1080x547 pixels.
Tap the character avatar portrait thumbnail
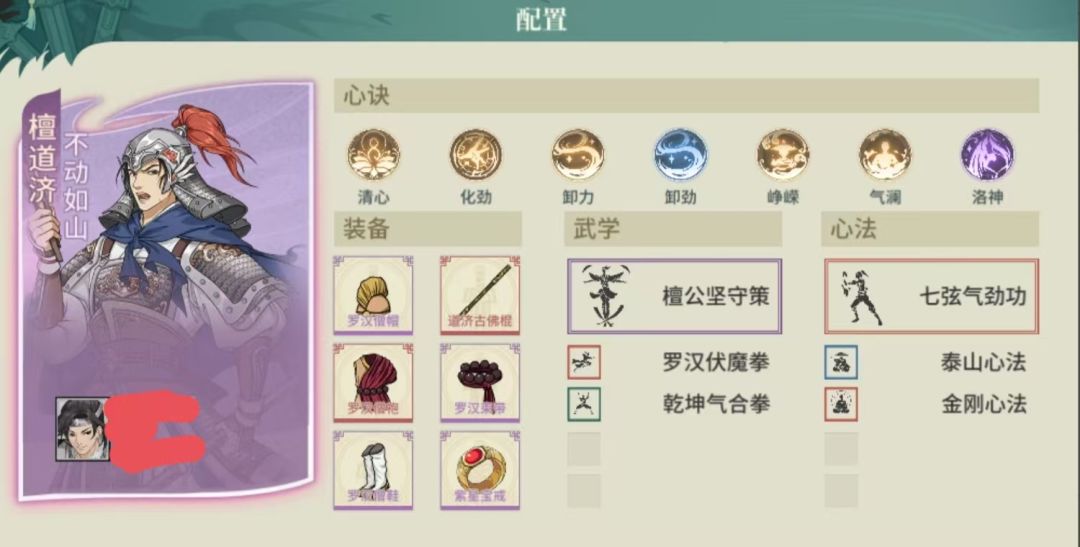point(82,429)
